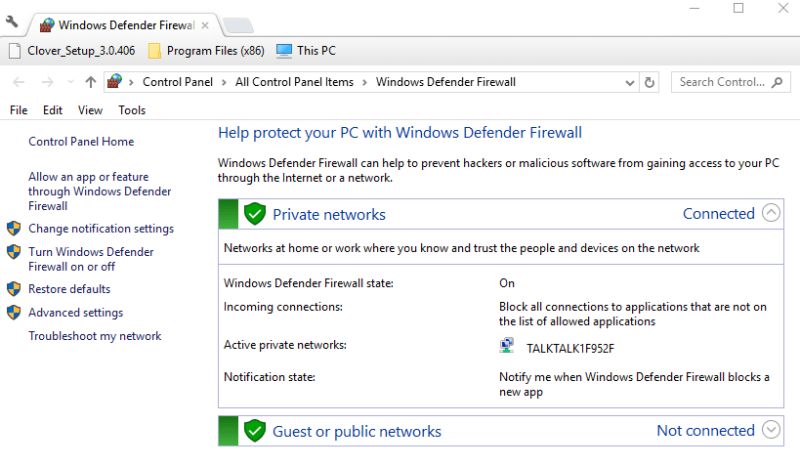Click the TALKTALK1F952F network name
Viewport: 800px width, 450px height.
click(x=570, y=348)
